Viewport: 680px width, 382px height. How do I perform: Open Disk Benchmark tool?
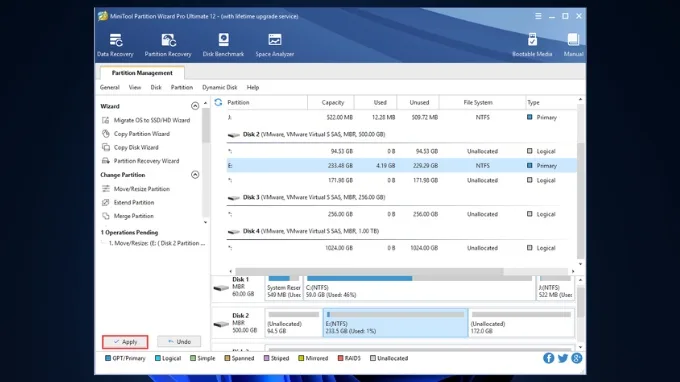click(223, 45)
